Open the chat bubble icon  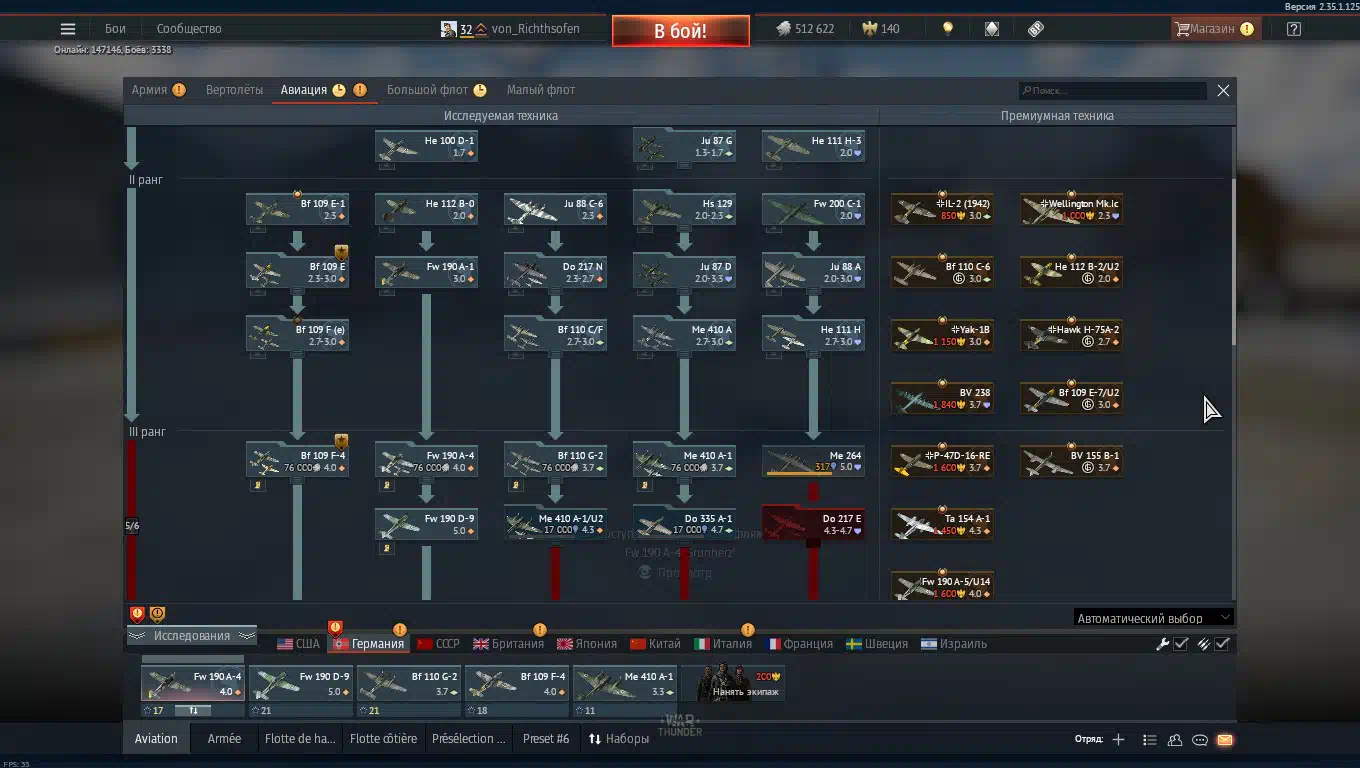1200,740
